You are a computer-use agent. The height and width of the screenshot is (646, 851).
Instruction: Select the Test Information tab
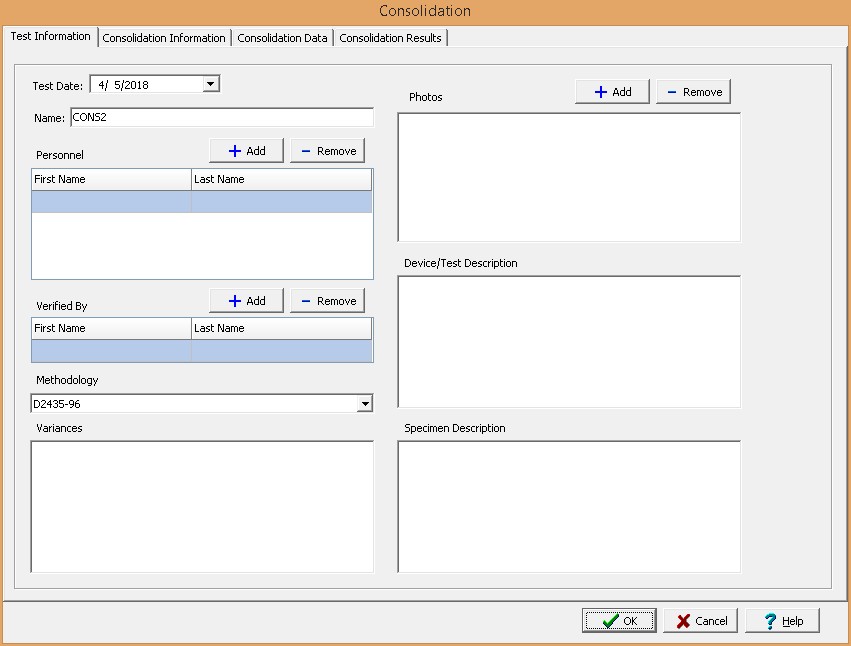pos(50,37)
